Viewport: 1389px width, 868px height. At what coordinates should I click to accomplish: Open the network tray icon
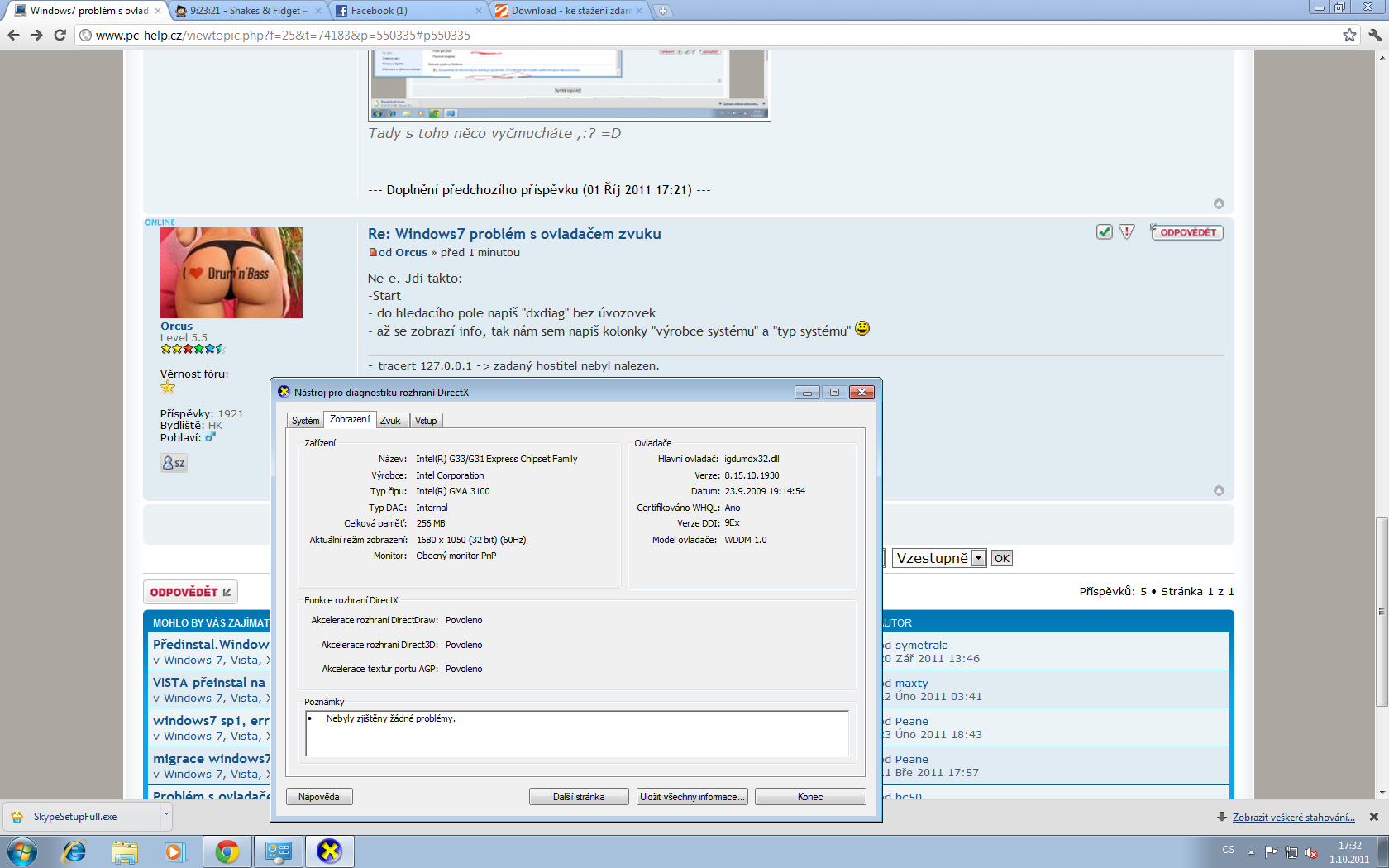(x=1291, y=852)
